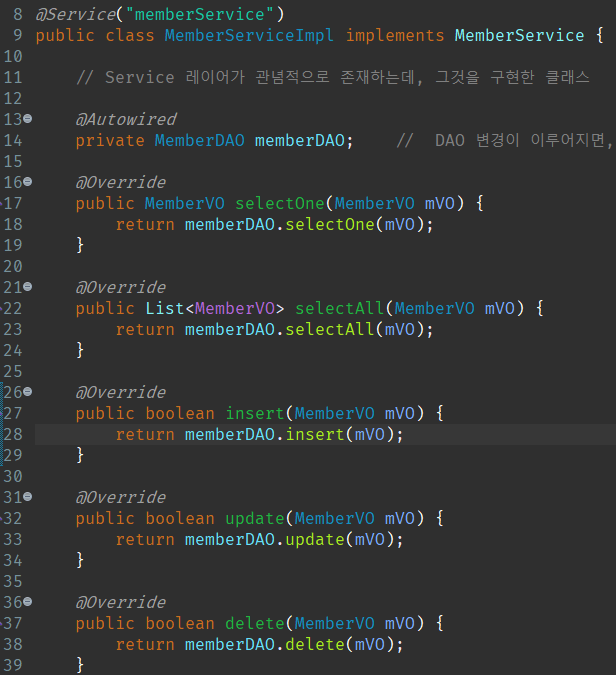Image resolution: width=616 pixels, height=675 pixels.
Task: Collapse the insert method fold at line 26
Action: tap(28, 392)
